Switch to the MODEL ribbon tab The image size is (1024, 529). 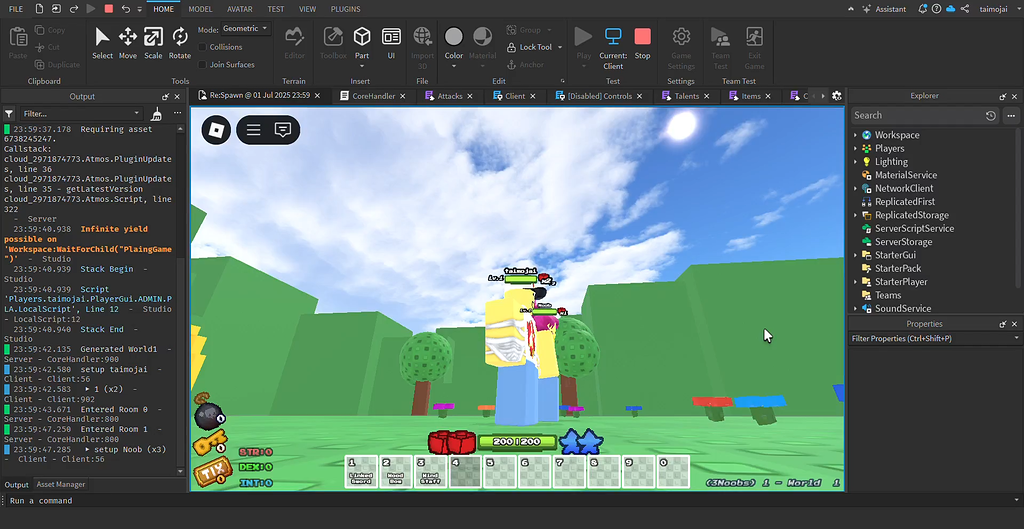pos(200,9)
